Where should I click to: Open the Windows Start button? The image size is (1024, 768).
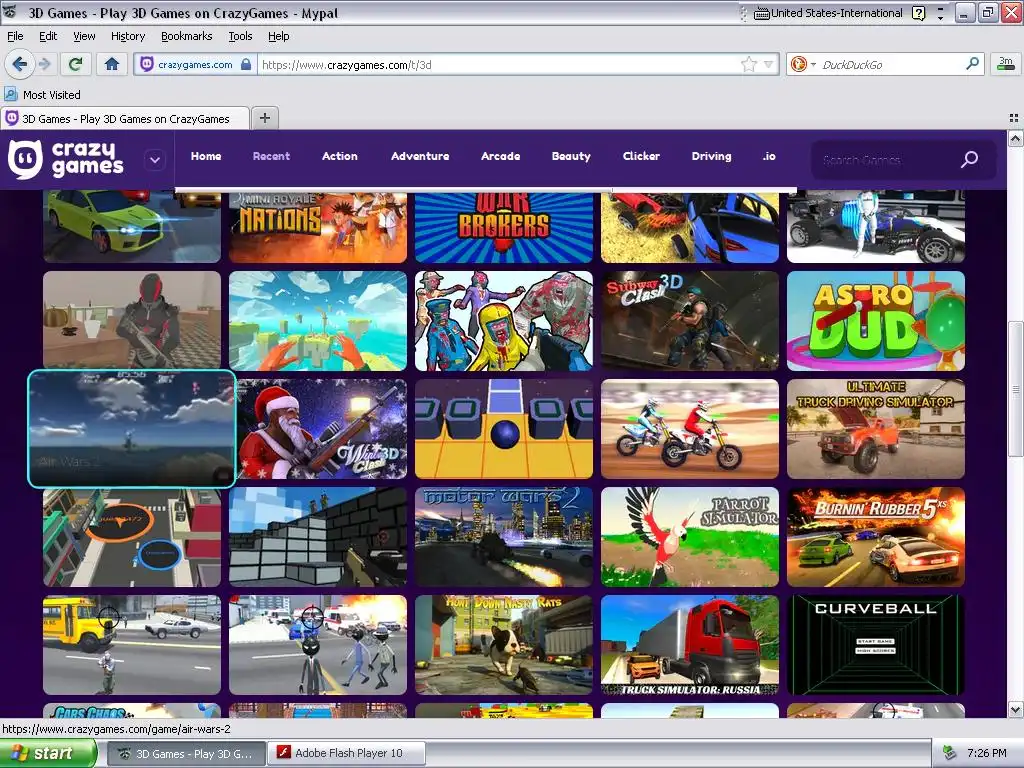click(48, 753)
